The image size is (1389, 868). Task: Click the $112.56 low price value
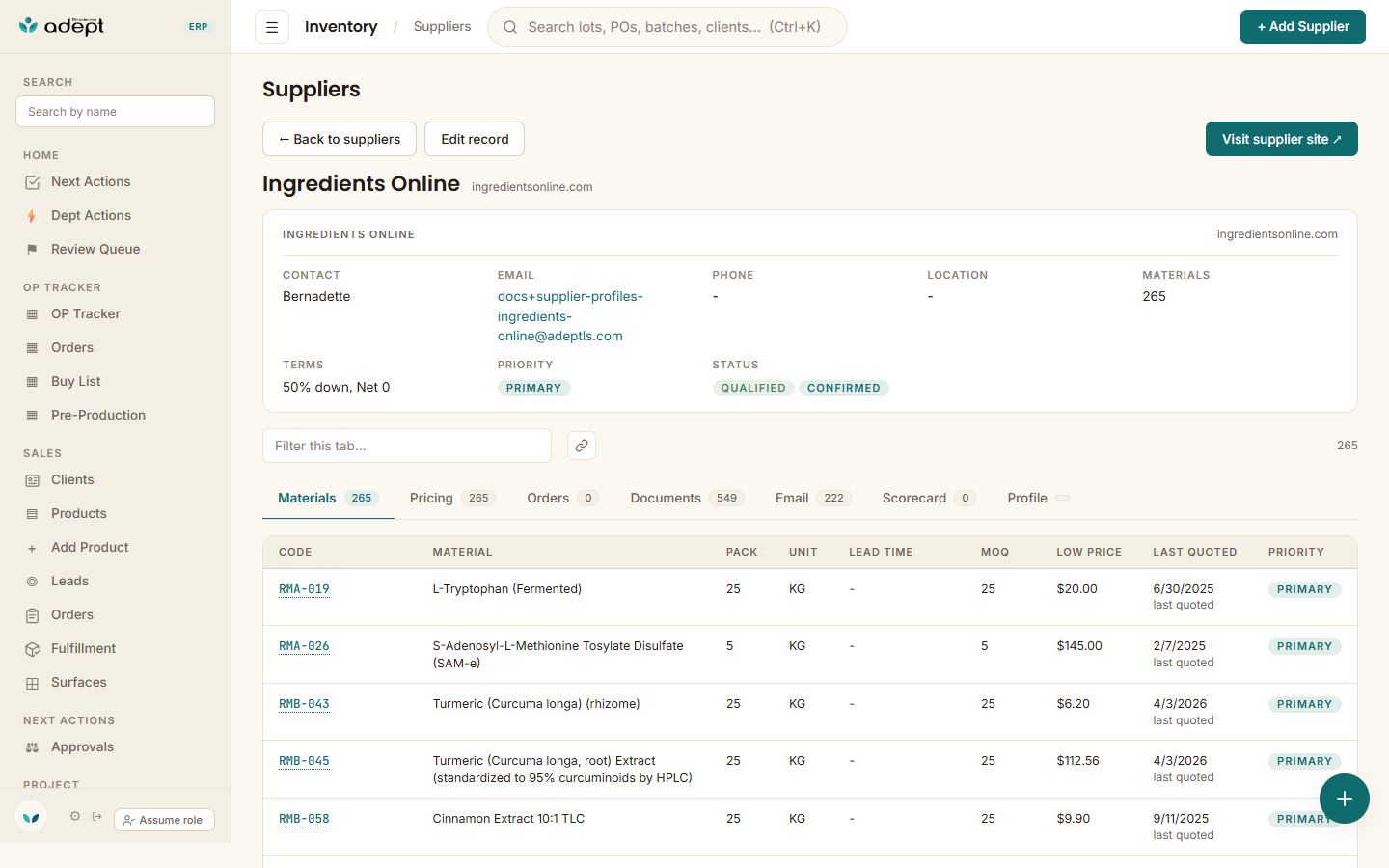point(1077,761)
